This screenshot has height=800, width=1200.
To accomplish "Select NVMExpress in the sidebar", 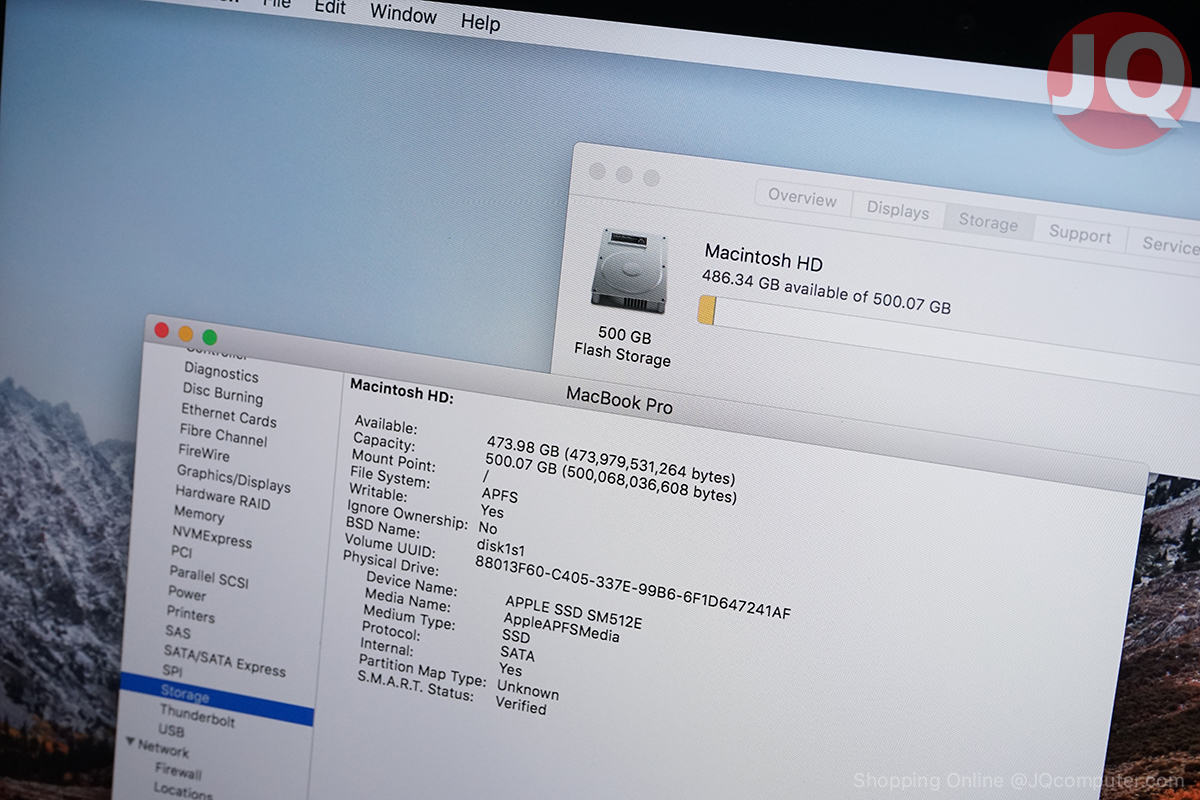I will click(x=212, y=537).
